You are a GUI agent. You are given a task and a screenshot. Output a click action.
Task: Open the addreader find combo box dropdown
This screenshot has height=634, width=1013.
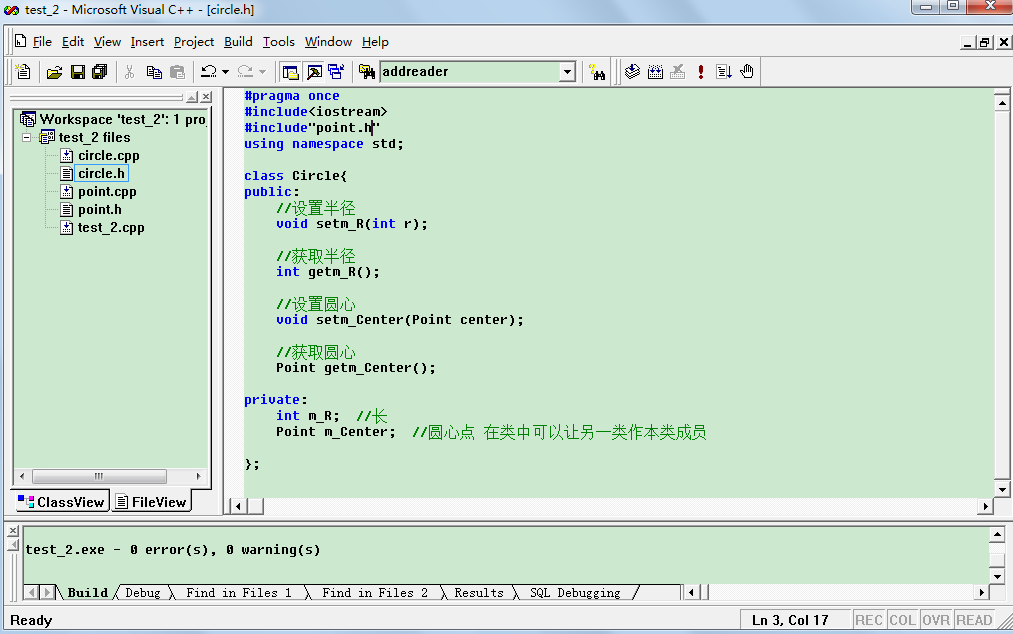click(567, 72)
